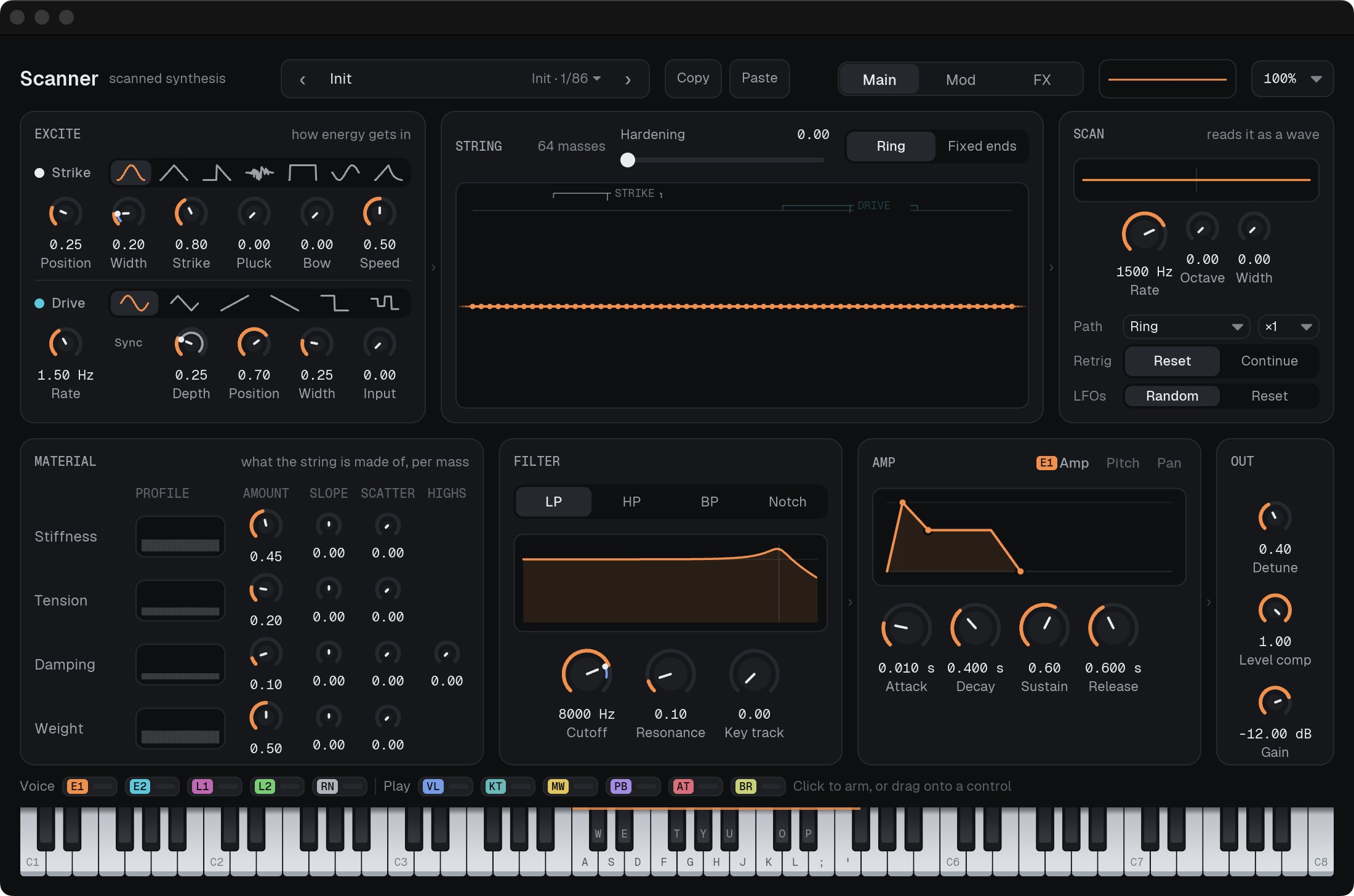The image size is (1354, 896).
Task: Open the x1 path multiplier dropdown
Action: (x=1288, y=327)
